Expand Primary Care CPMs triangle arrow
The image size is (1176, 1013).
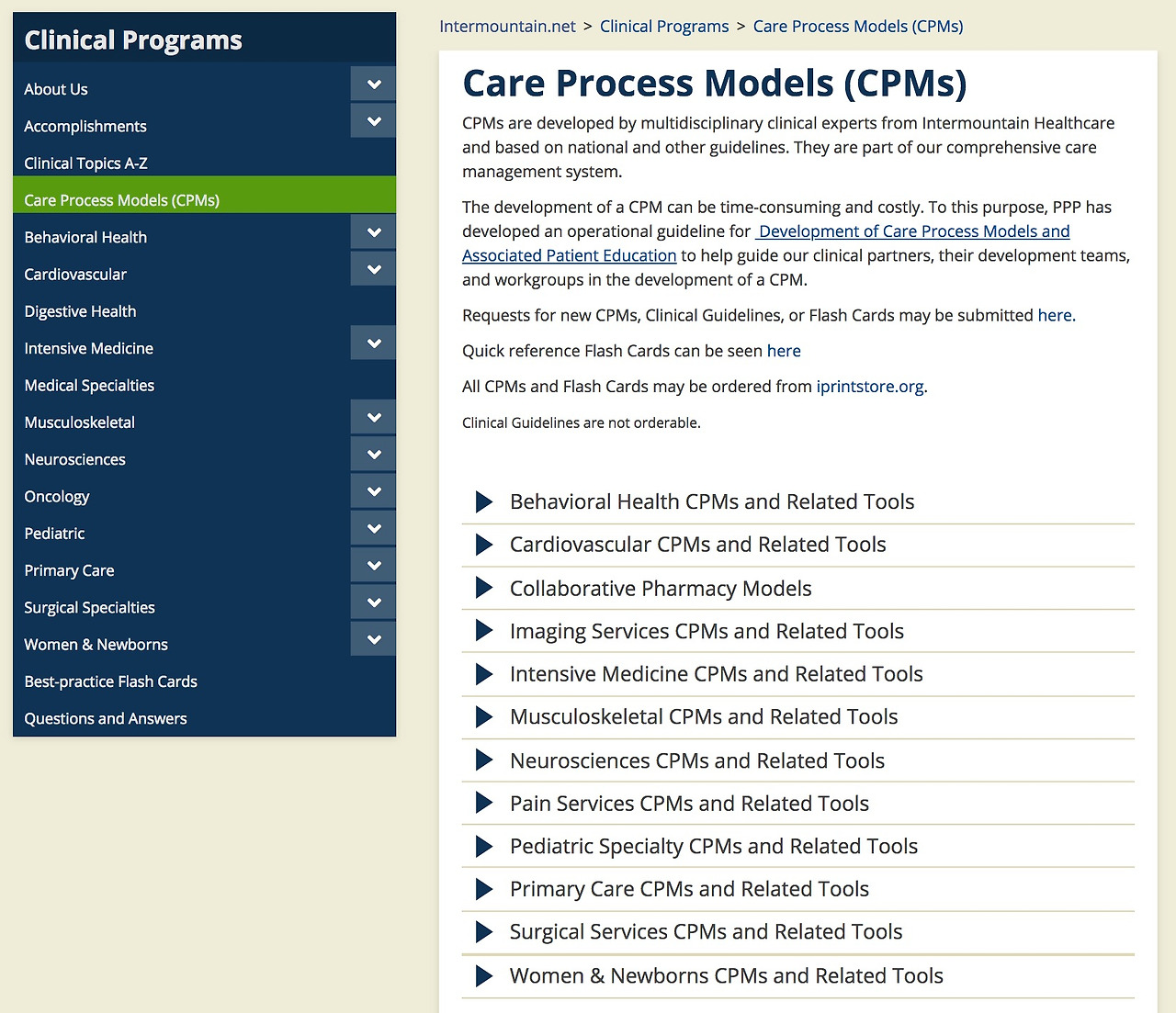484,889
